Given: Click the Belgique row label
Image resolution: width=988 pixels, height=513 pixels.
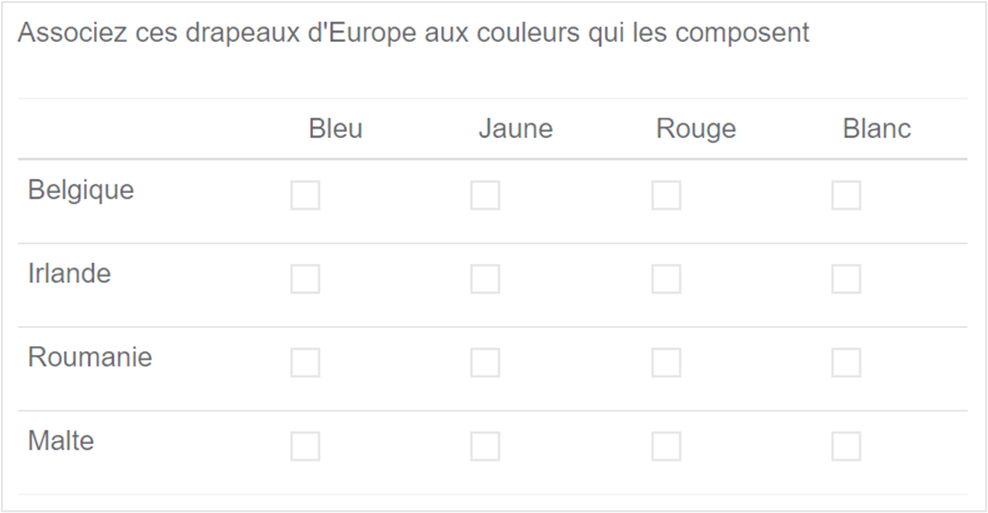Looking at the screenshot, I should 81,190.
